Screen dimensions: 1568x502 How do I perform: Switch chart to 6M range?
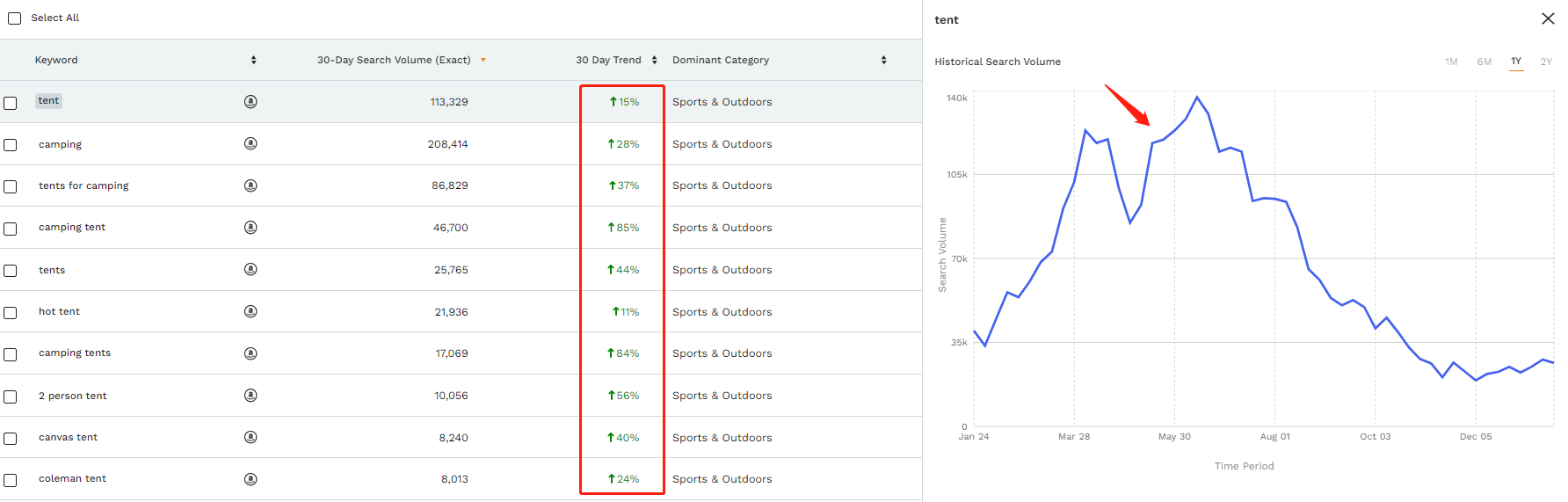[x=1484, y=62]
